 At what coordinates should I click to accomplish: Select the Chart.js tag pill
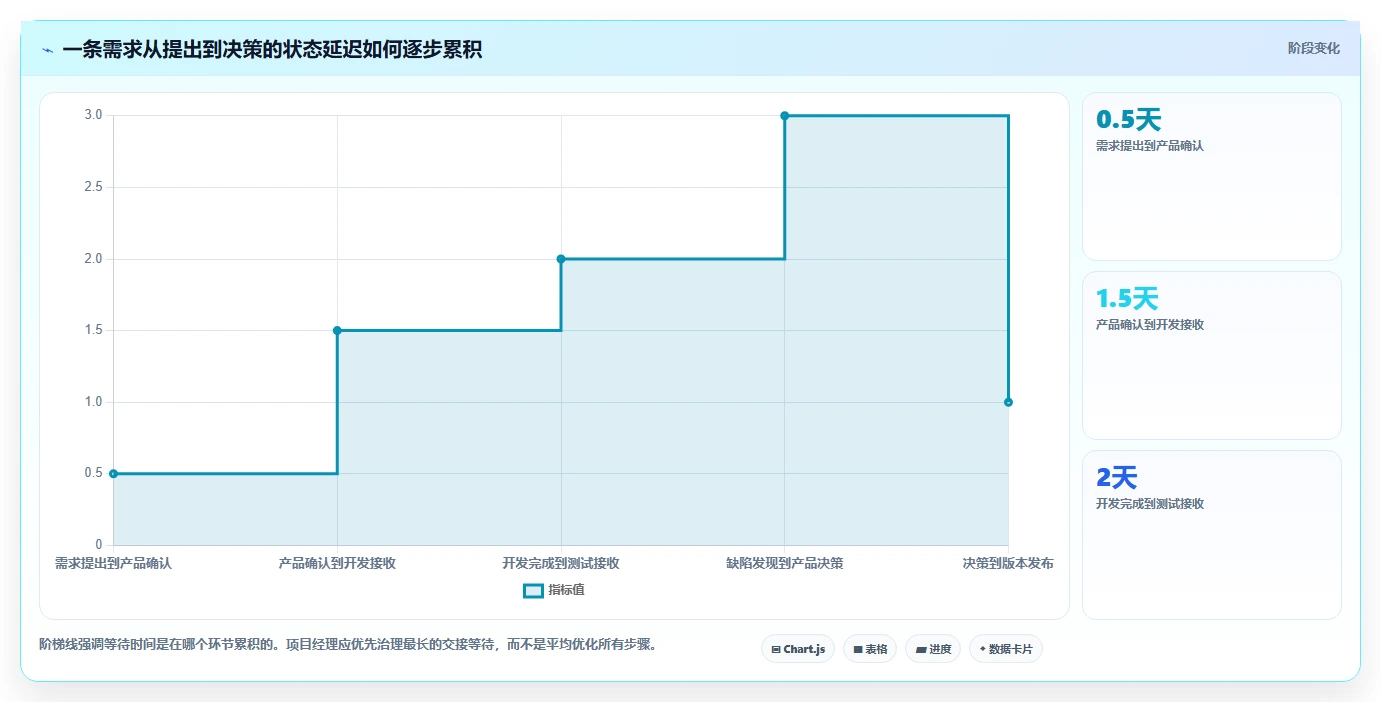(x=798, y=649)
